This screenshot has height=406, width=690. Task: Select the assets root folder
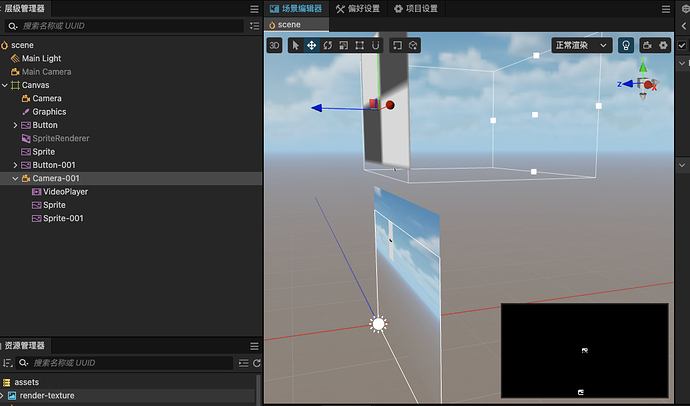(26, 382)
